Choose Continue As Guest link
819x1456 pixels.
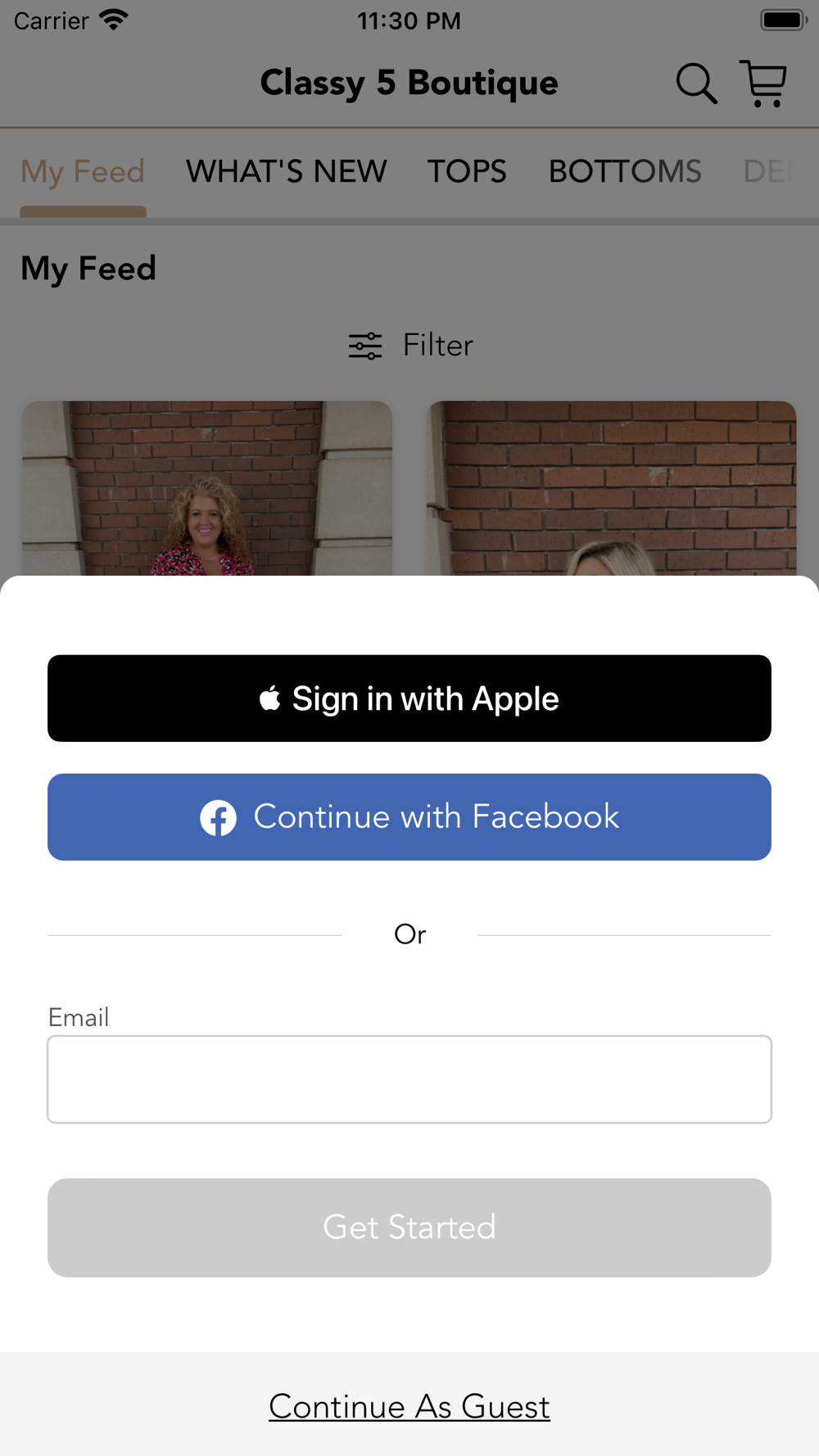409,1407
